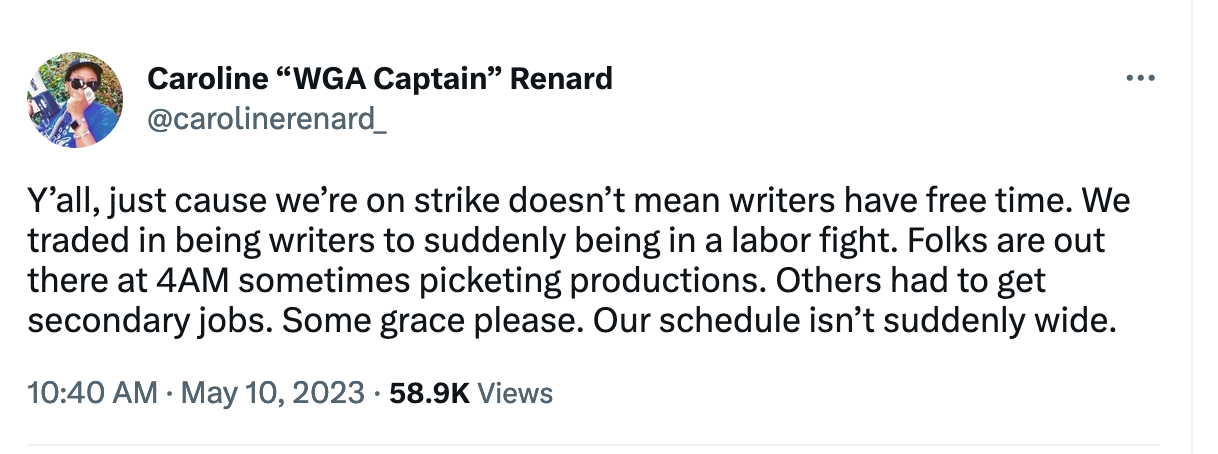Open the three-dot More options menu
Screen dimensions: 1218x454
1140,78
